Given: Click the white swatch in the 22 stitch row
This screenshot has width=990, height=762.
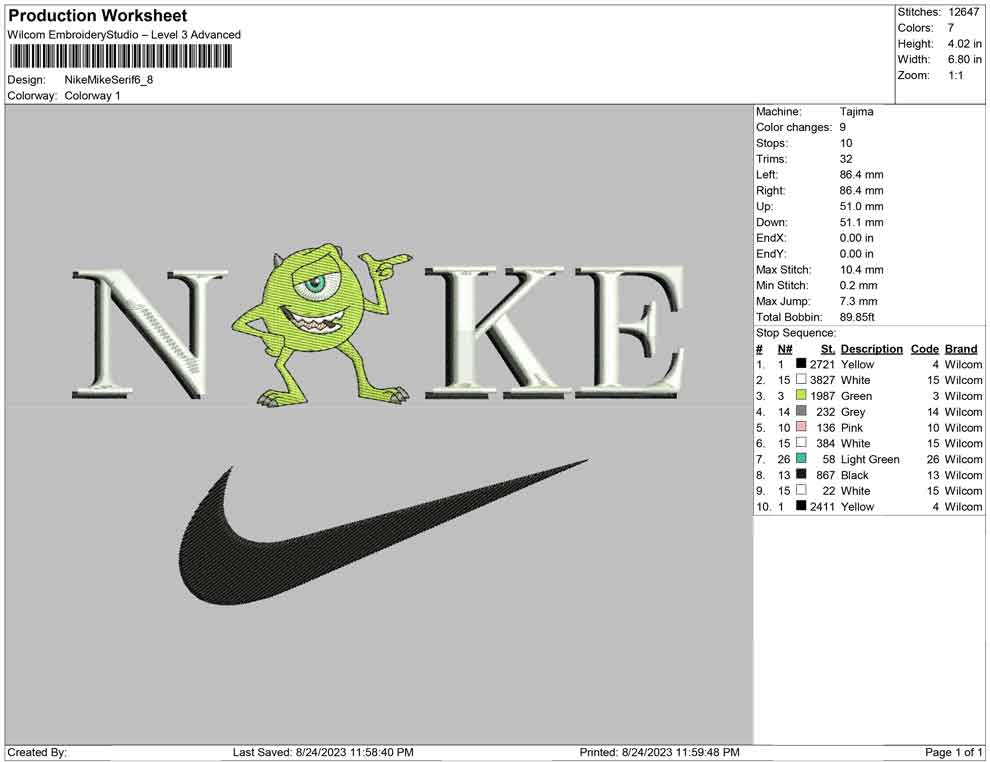Looking at the screenshot, I should click(x=801, y=490).
